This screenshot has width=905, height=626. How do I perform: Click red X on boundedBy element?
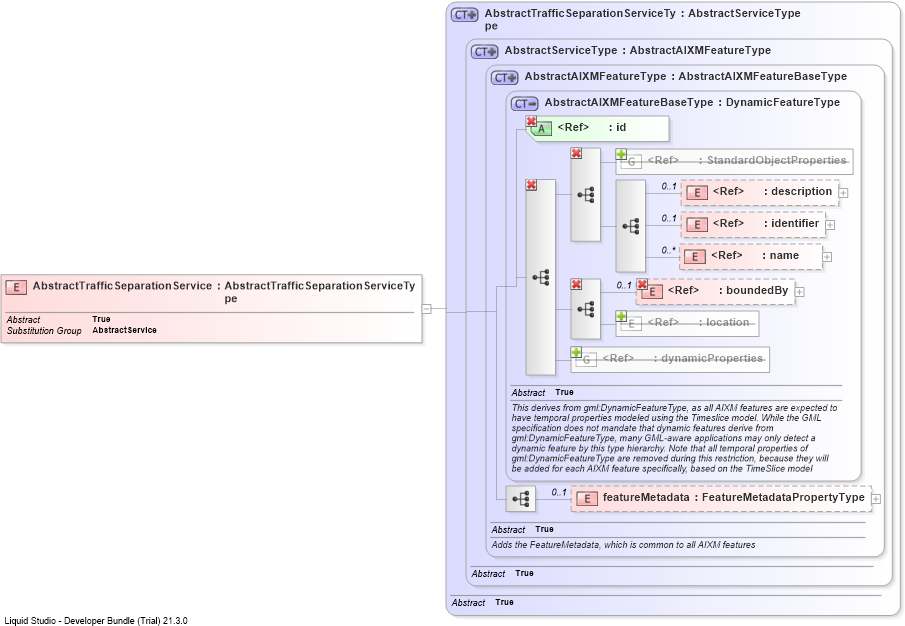[x=642, y=284]
